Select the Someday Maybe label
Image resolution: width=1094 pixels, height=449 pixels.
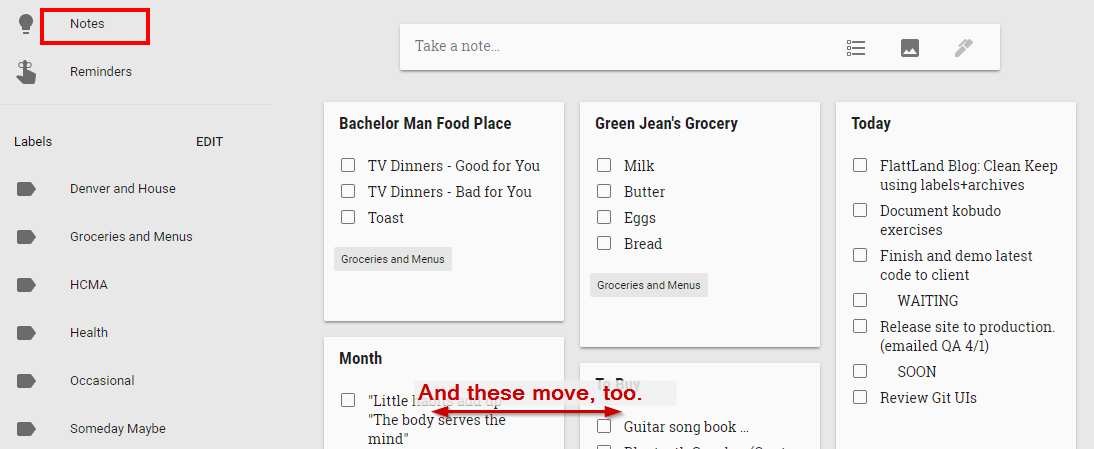(x=117, y=429)
